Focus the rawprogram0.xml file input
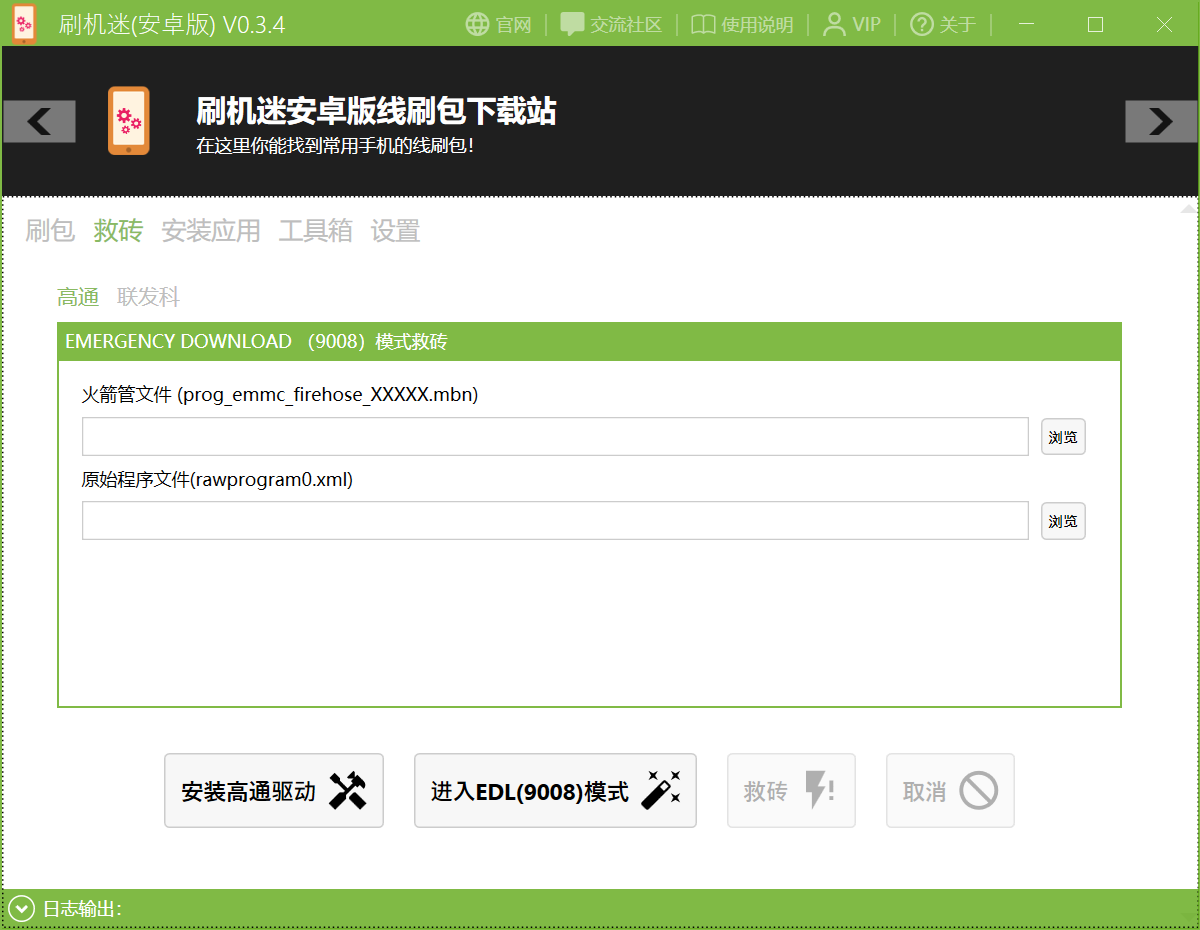The height and width of the screenshot is (930, 1200). click(555, 520)
